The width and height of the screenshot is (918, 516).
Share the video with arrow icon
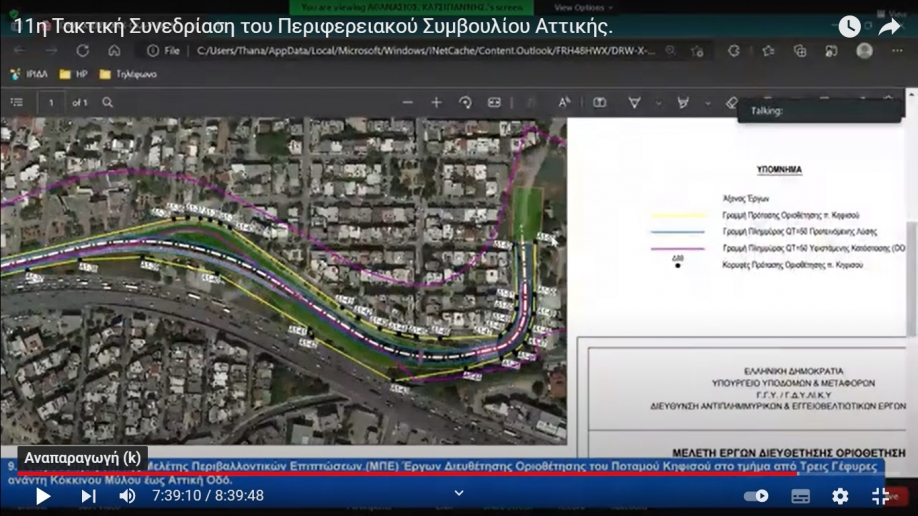pos(889,27)
